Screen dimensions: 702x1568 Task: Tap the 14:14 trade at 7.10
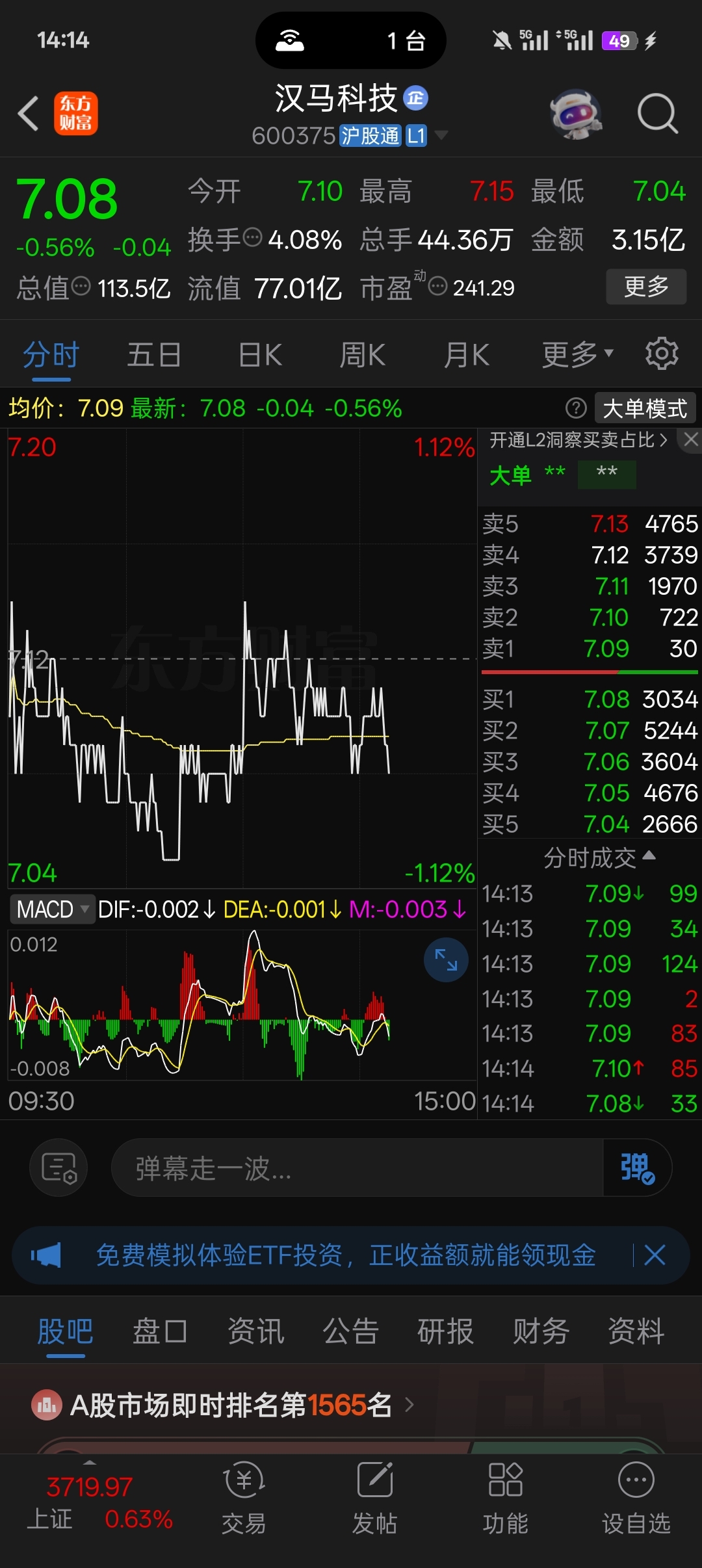click(x=590, y=1068)
